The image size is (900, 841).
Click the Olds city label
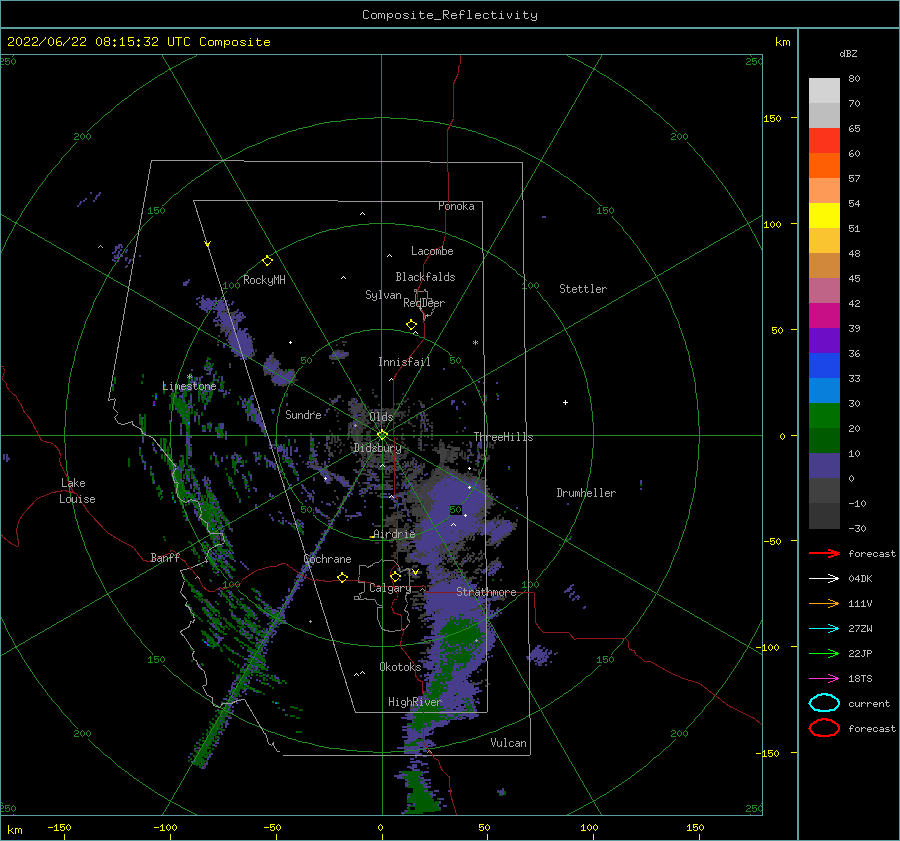point(381,417)
